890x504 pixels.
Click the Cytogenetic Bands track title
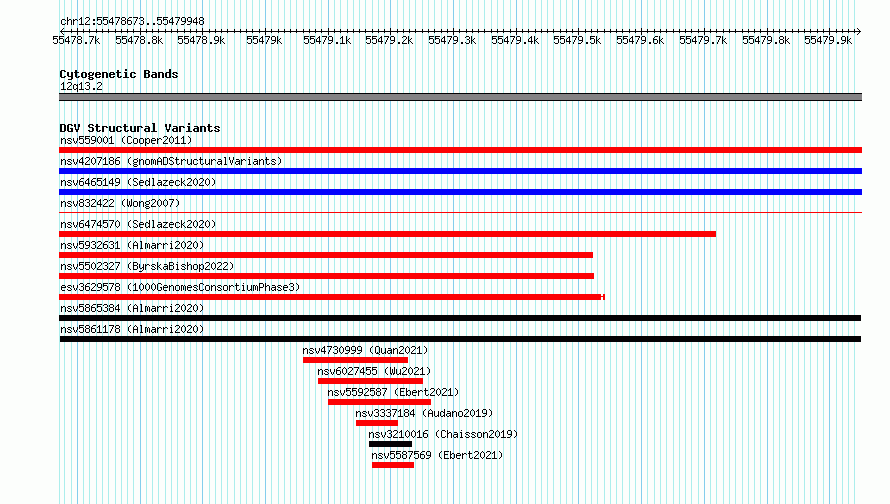point(119,74)
